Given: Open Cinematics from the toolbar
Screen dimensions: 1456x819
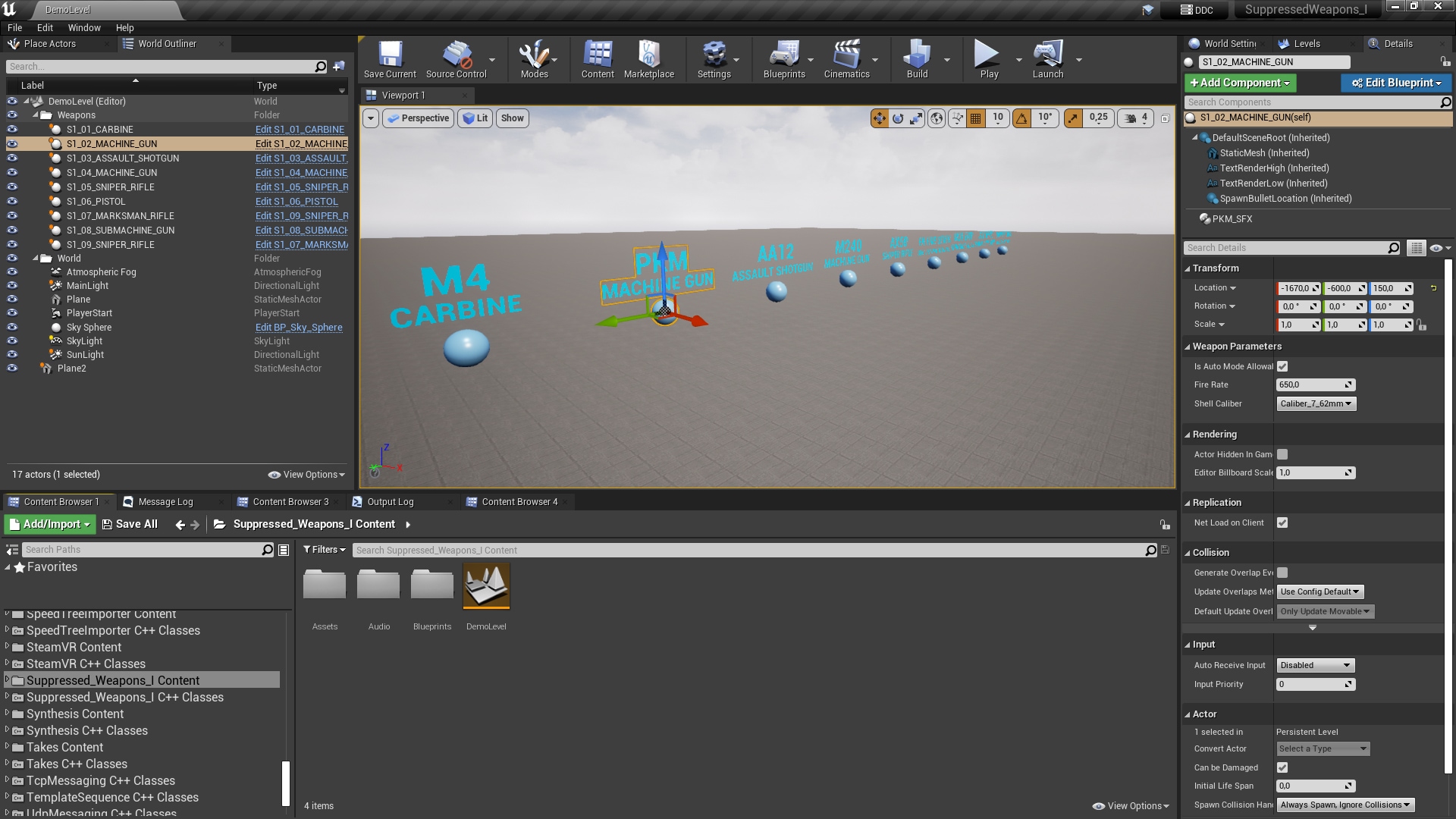Looking at the screenshot, I should coord(846,59).
